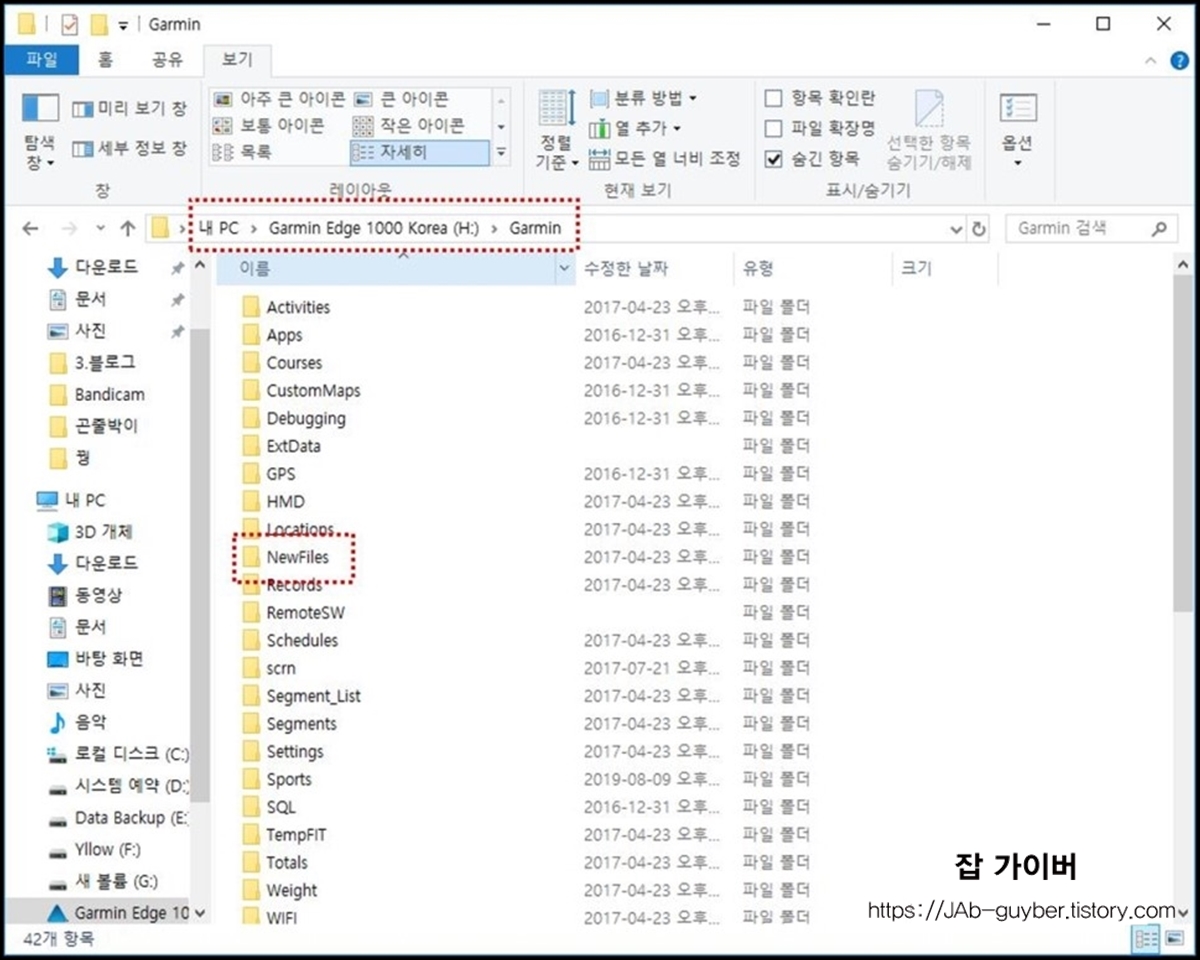Switch to details view status bar icon
This screenshot has width=1200, height=960.
coord(1146,939)
